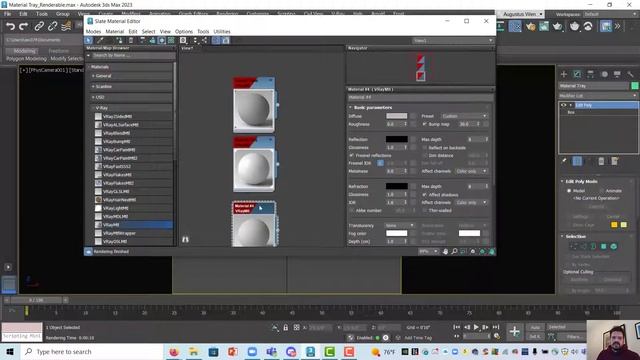Click Assign Material to Selection icon
Viewport: 640px width, 360px height.
[x=119, y=40]
